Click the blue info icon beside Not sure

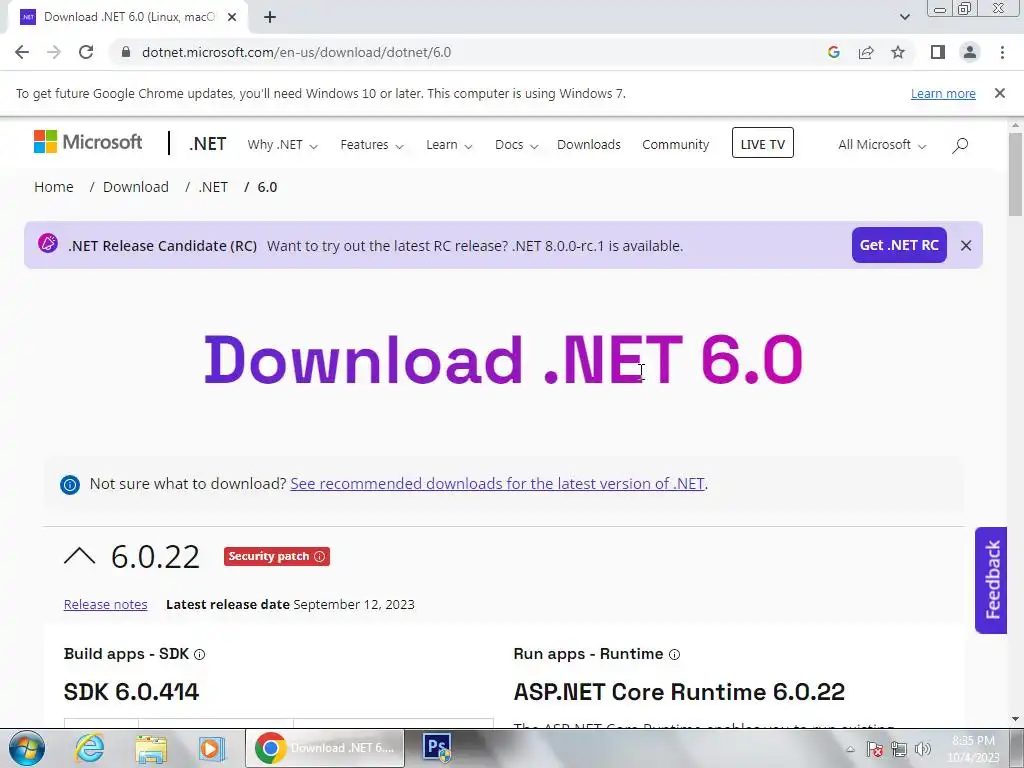click(70, 485)
